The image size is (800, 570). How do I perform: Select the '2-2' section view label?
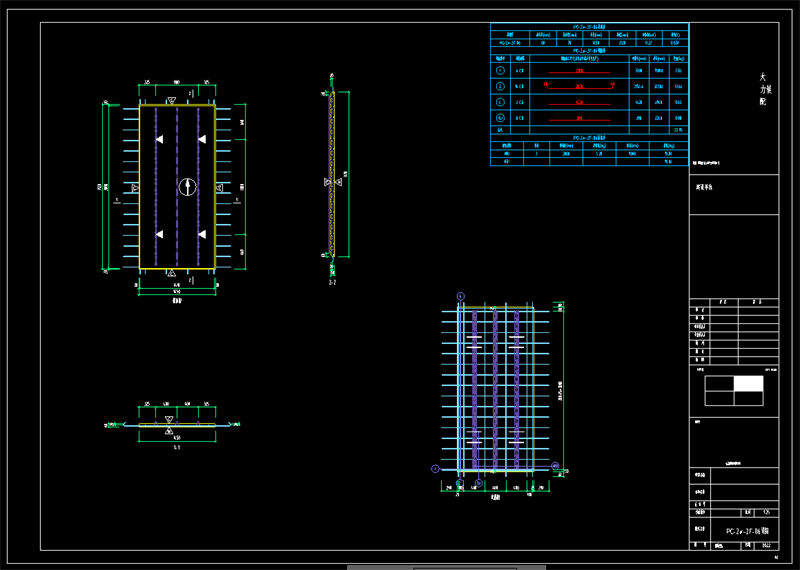tap(332, 282)
